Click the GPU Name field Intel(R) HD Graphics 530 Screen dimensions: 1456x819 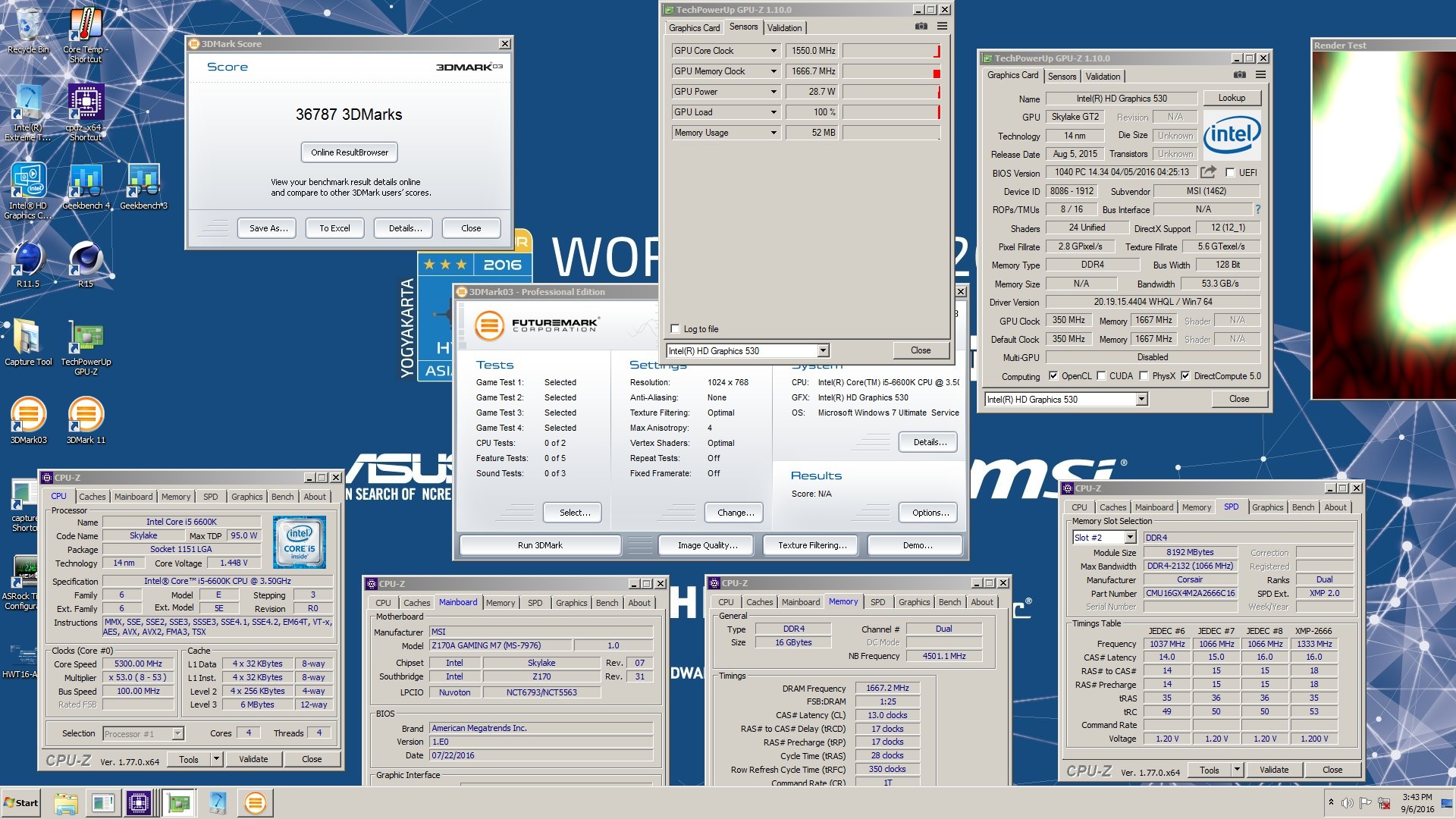tap(1121, 99)
